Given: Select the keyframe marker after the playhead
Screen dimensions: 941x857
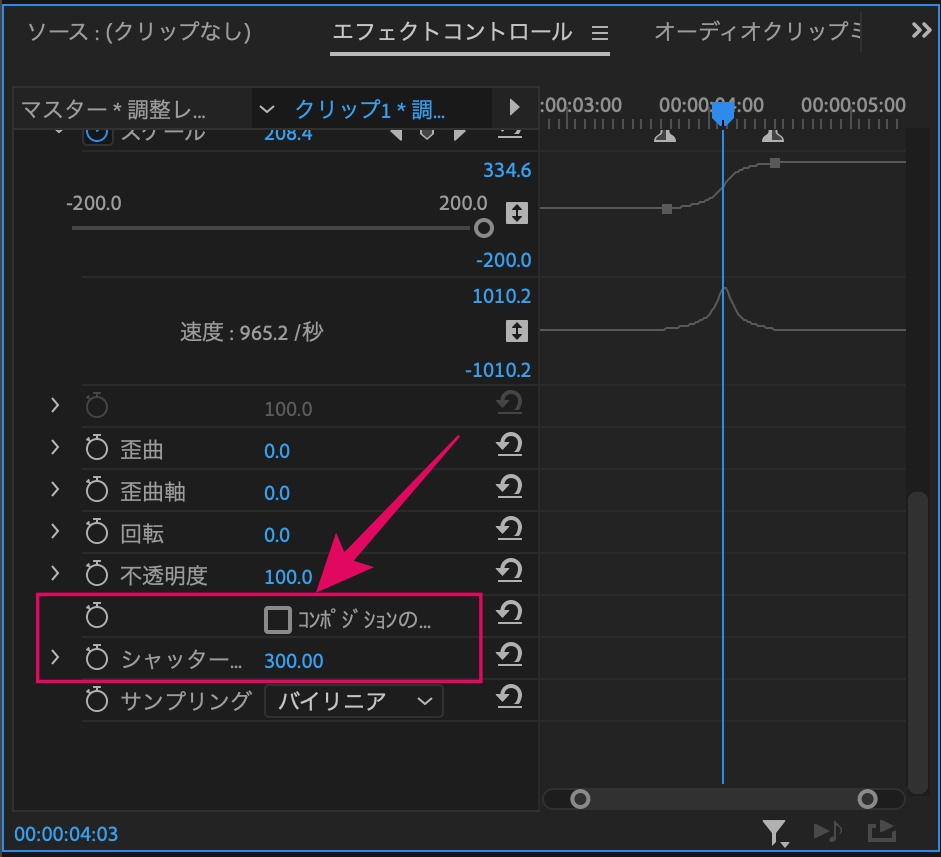Looking at the screenshot, I should [x=773, y=136].
